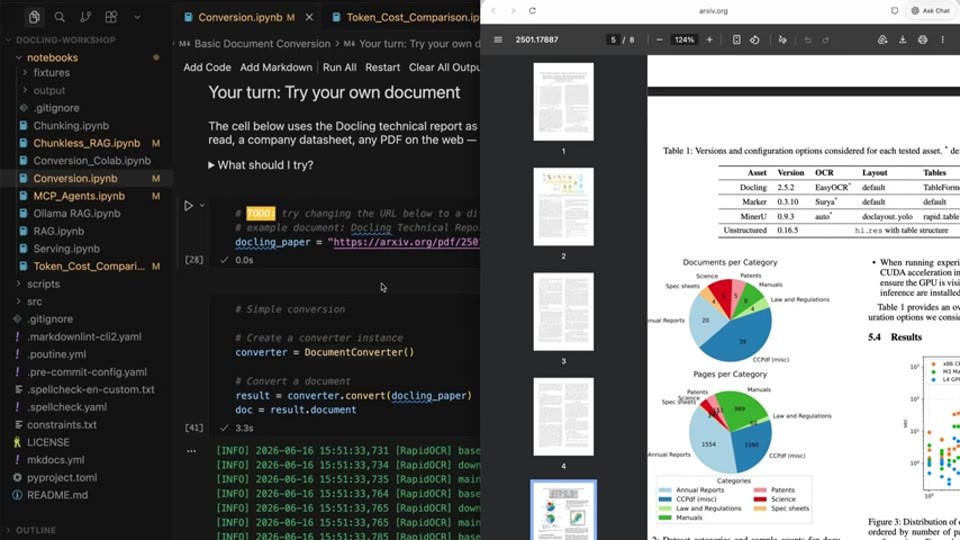The height and width of the screenshot is (540, 960).
Task: Click 'Basic Document Conversion' breadcrumb
Action: [262, 44]
